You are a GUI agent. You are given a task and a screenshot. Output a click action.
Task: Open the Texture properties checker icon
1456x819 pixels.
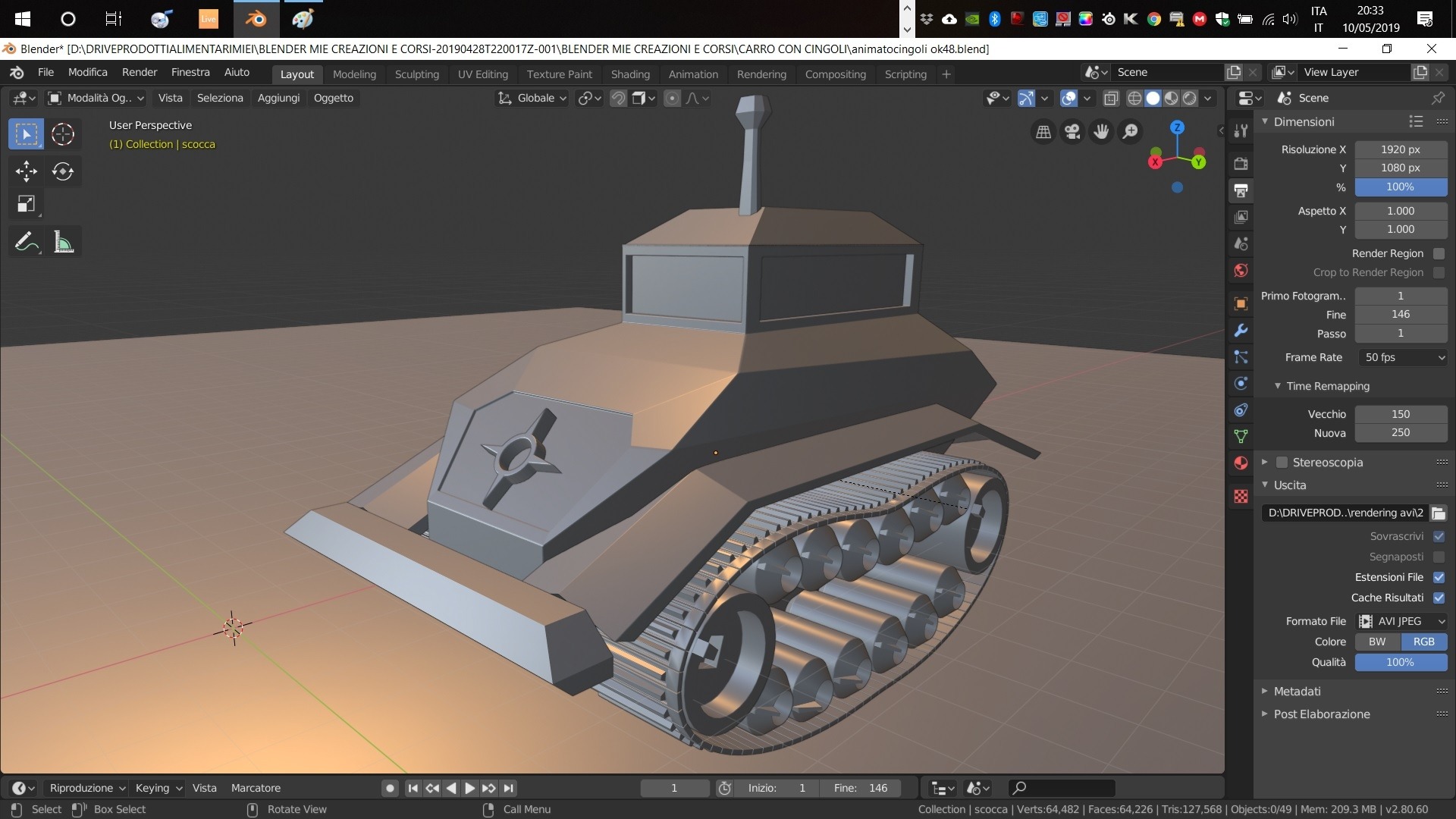[1241, 496]
